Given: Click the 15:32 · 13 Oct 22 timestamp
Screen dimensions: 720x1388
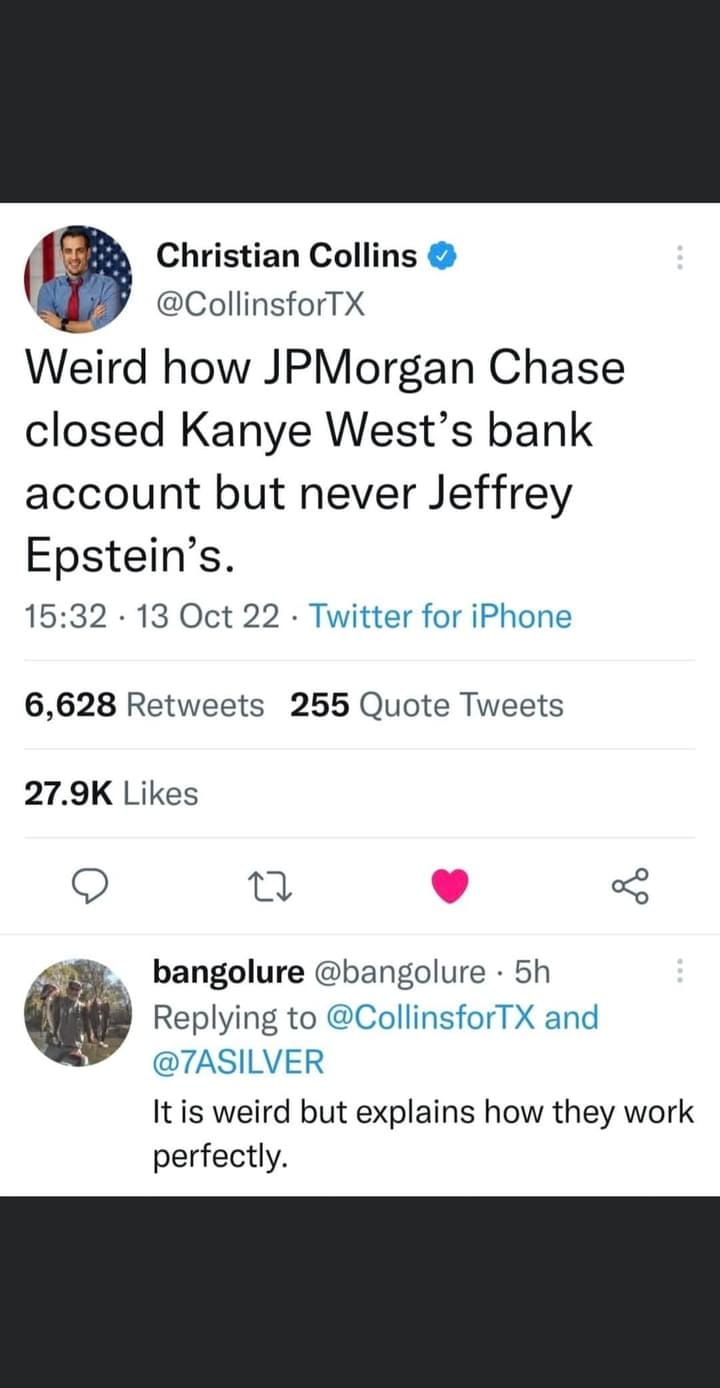Looking at the screenshot, I should coord(152,616).
